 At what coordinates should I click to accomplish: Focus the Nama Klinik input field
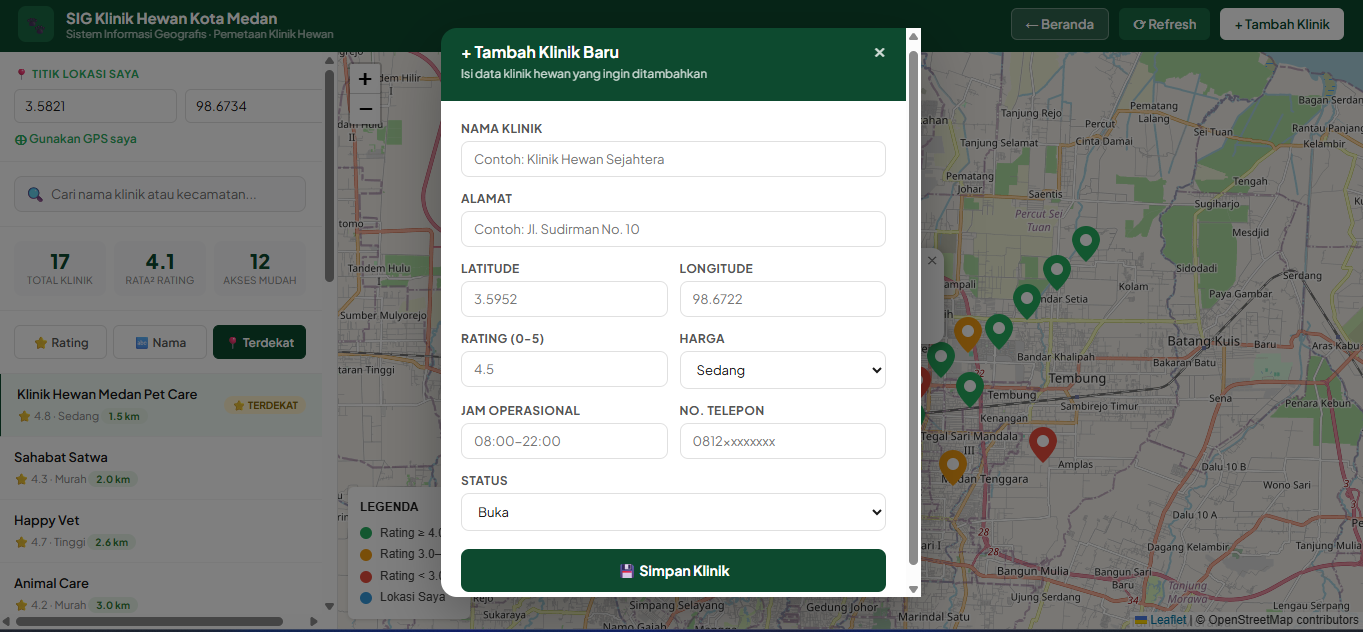point(673,159)
